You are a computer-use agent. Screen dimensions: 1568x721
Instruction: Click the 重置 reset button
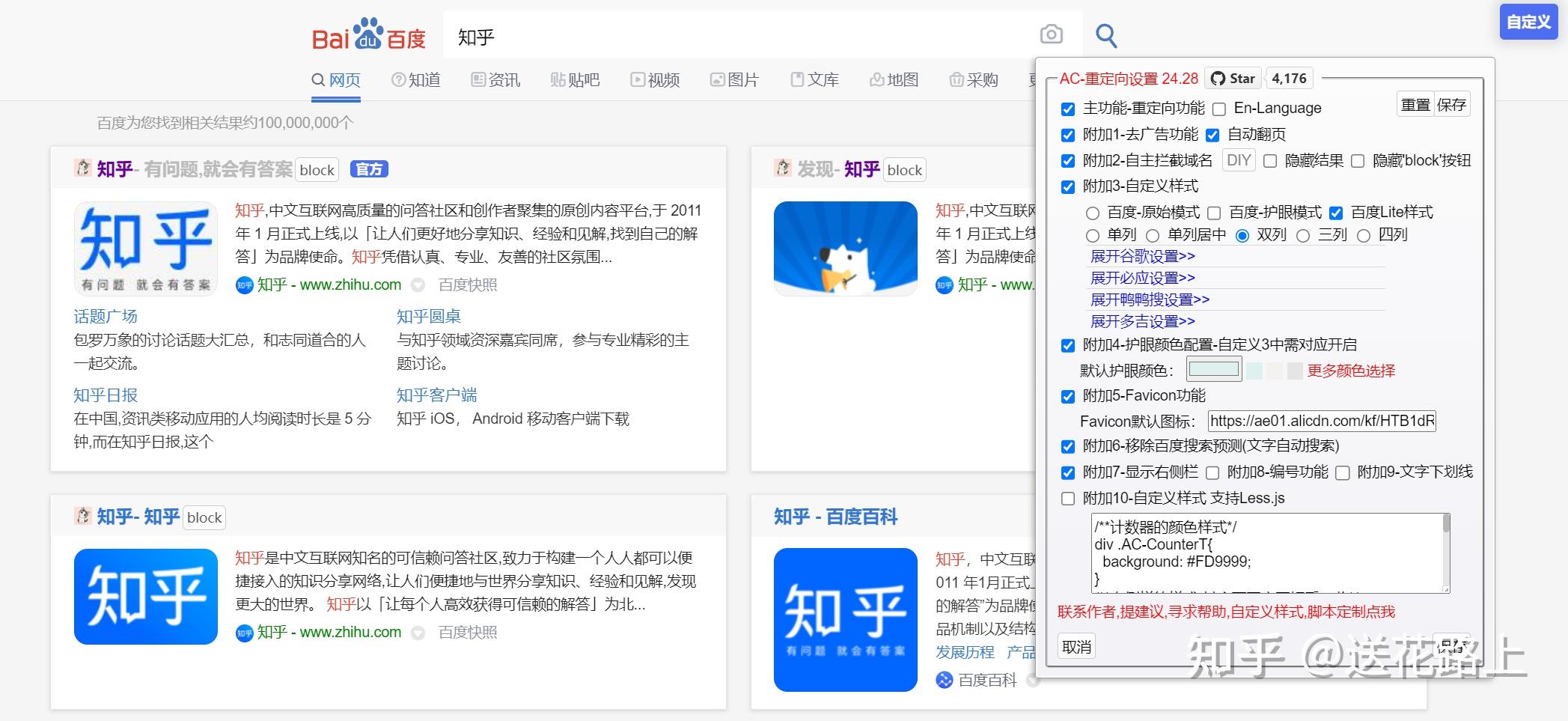[1415, 105]
